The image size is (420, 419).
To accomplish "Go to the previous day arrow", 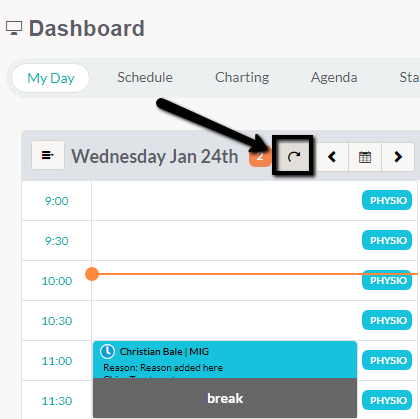I will [332, 157].
